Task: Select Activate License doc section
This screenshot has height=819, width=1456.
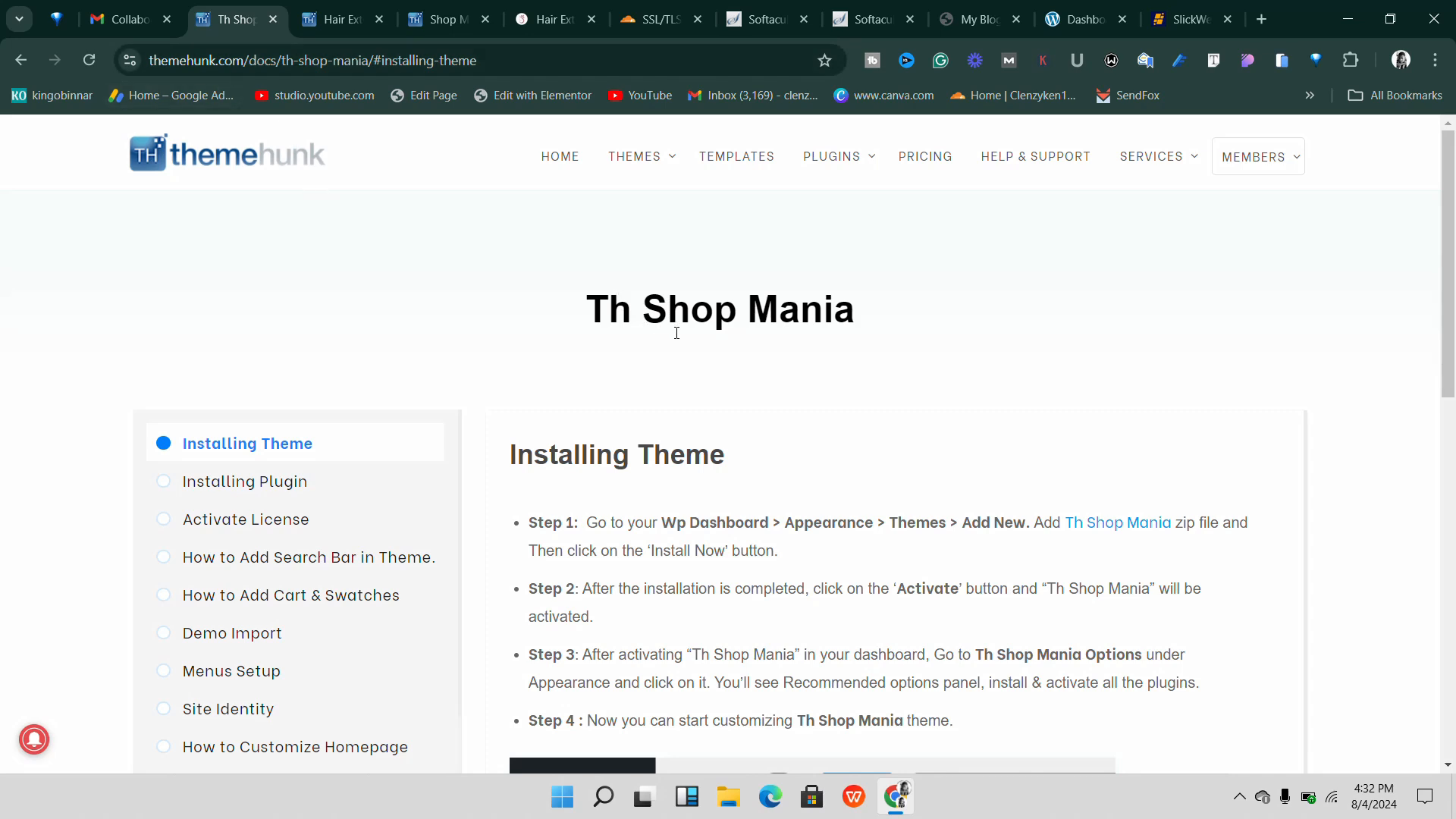Action: (246, 519)
